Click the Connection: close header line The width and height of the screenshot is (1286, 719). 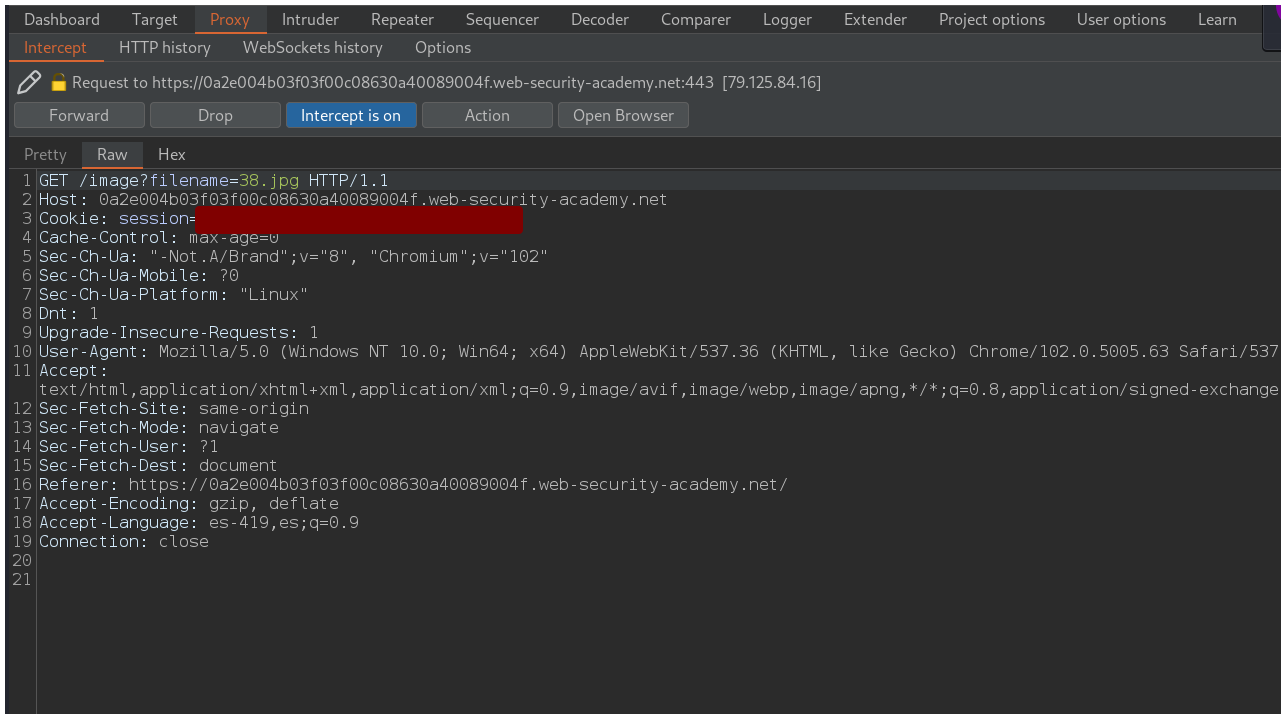point(124,541)
